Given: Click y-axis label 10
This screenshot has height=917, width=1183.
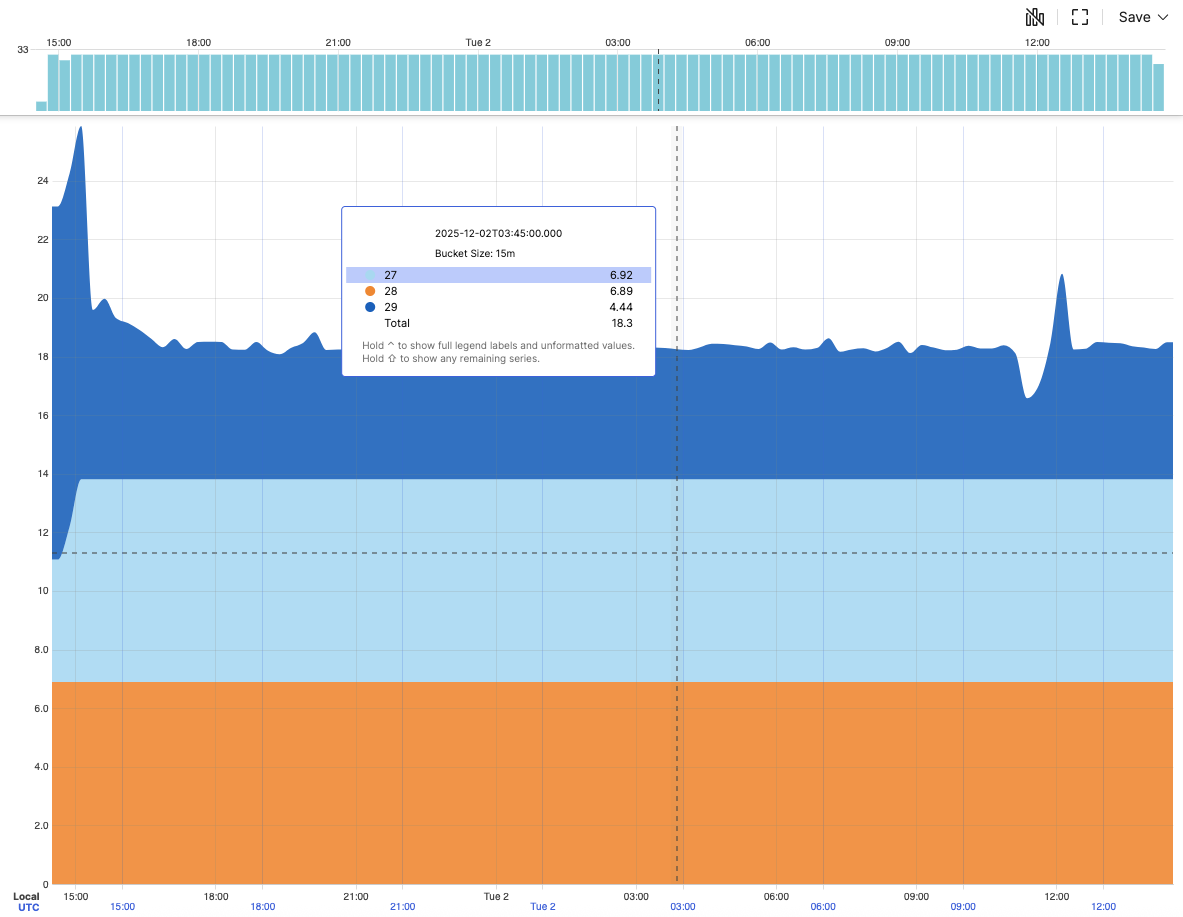Looking at the screenshot, I should click(42, 591).
